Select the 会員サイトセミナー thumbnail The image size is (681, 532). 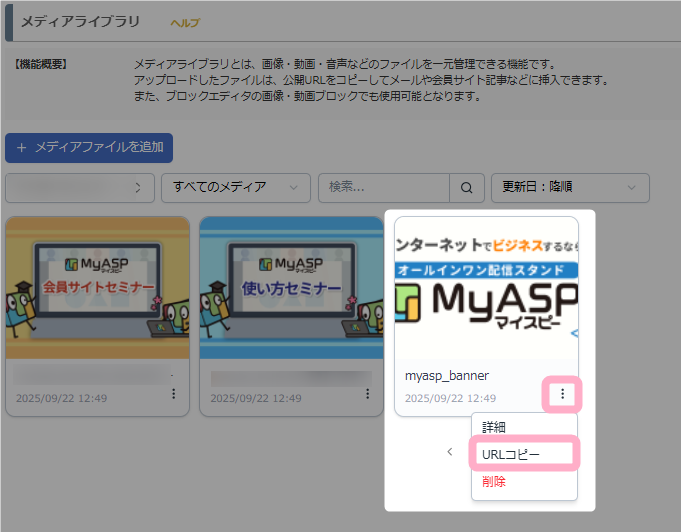(x=97, y=288)
